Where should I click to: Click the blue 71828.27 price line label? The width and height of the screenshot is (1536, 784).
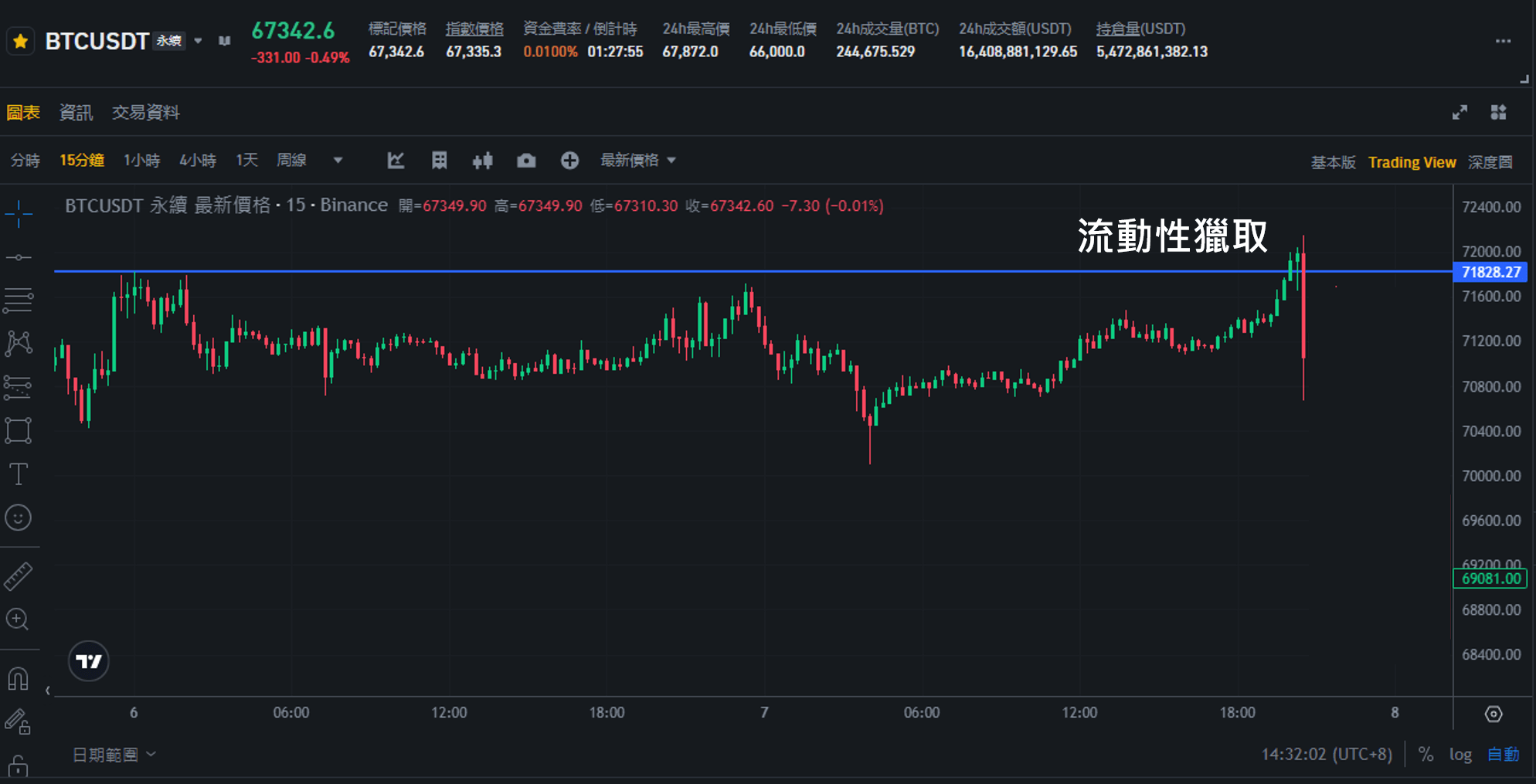click(1490, 272)
